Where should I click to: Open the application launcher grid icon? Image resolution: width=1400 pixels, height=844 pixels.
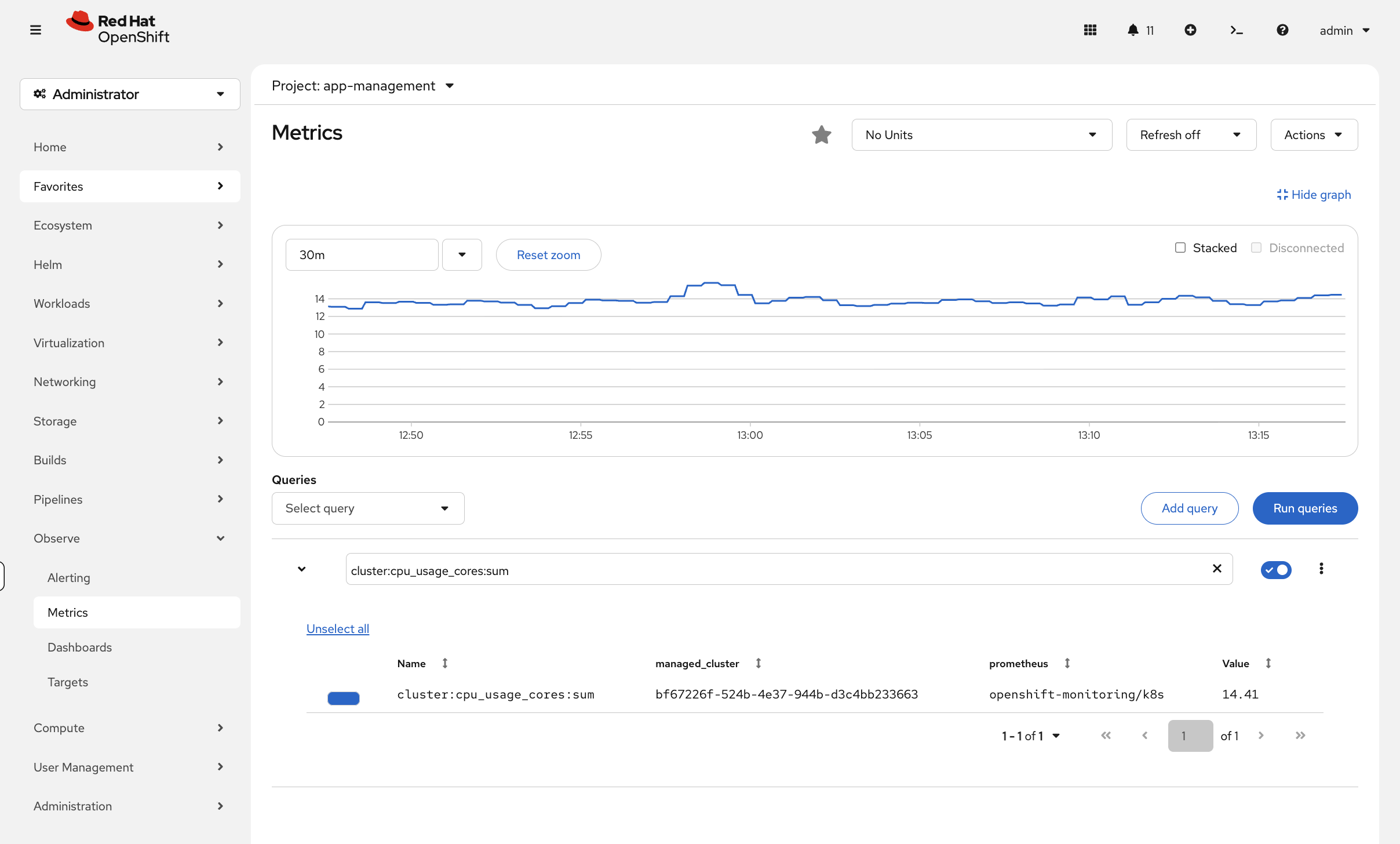point(1091,30)
